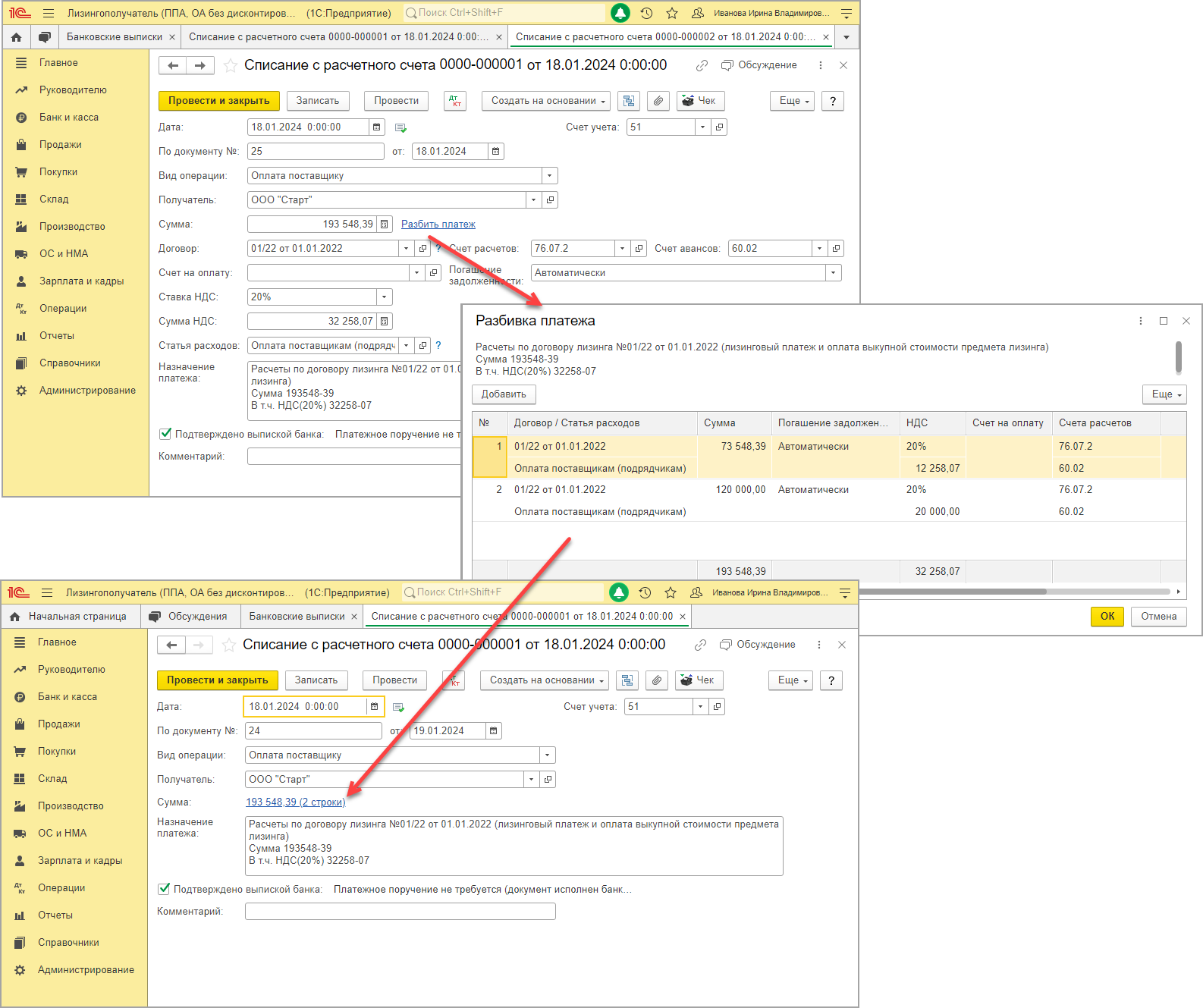Click Провести и закрыть in top window
Image resolution: width=1203 pixels, height=1008 pixels.
click(219, 101)
